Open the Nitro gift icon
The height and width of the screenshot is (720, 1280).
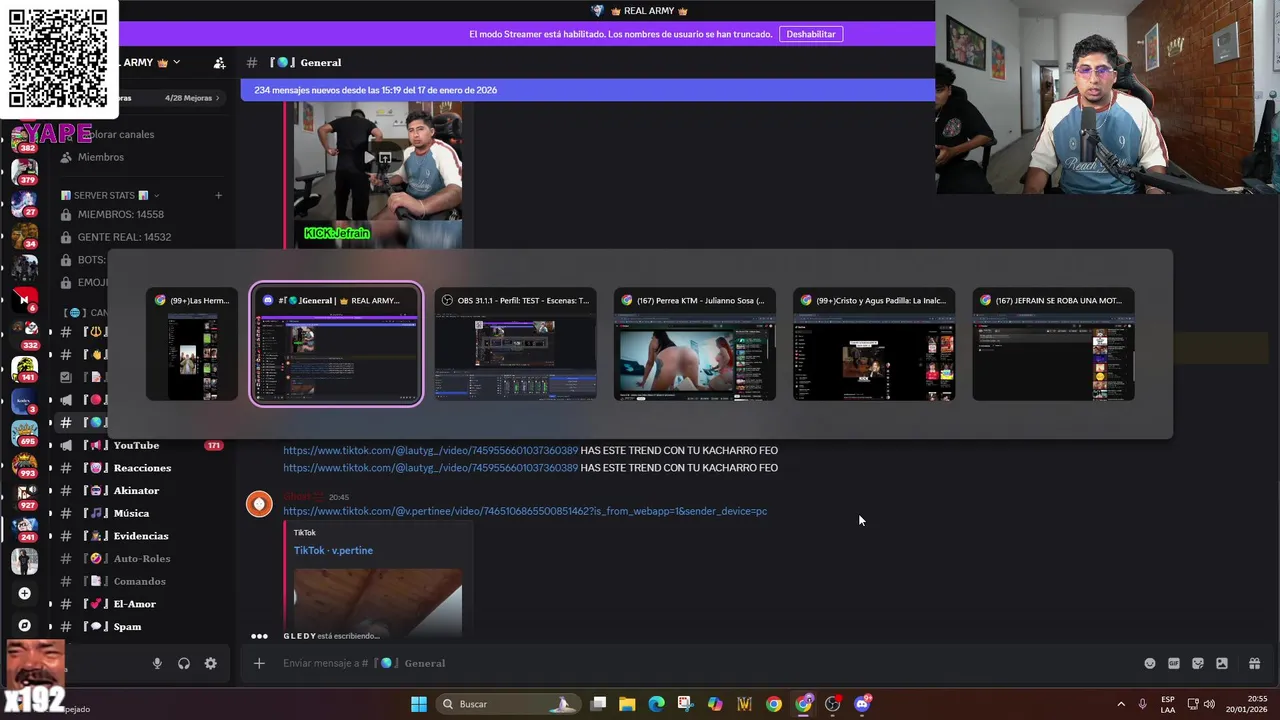pyautogui.click(x=1254, y=663)
